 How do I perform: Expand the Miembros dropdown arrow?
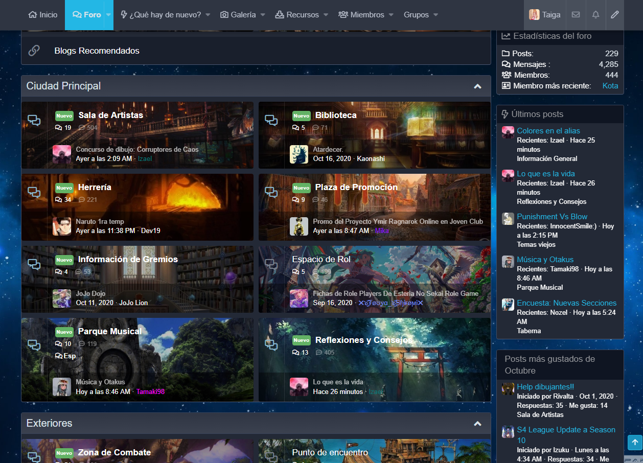point(391,15)
